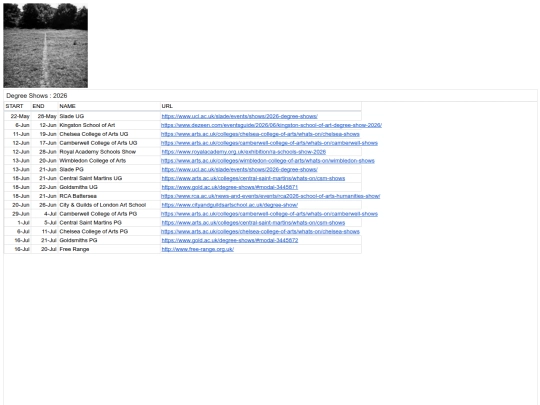Screen dimensions: 540x405
Task: Click the URL column header
Action: pos(261,106)
